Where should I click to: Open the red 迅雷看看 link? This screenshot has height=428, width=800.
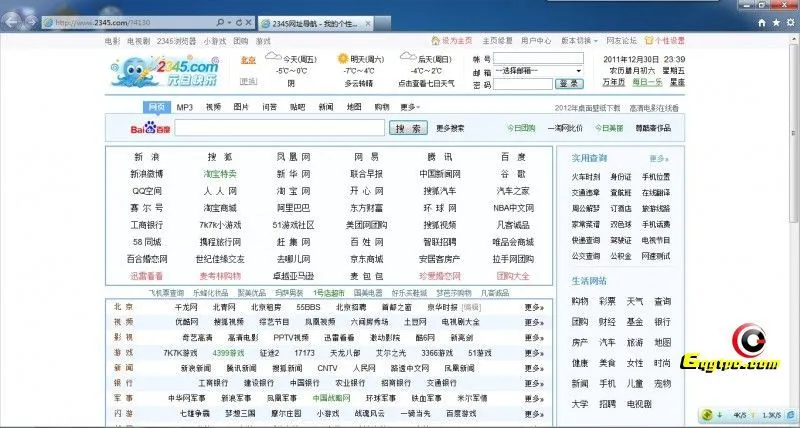[x=146, y=276]
